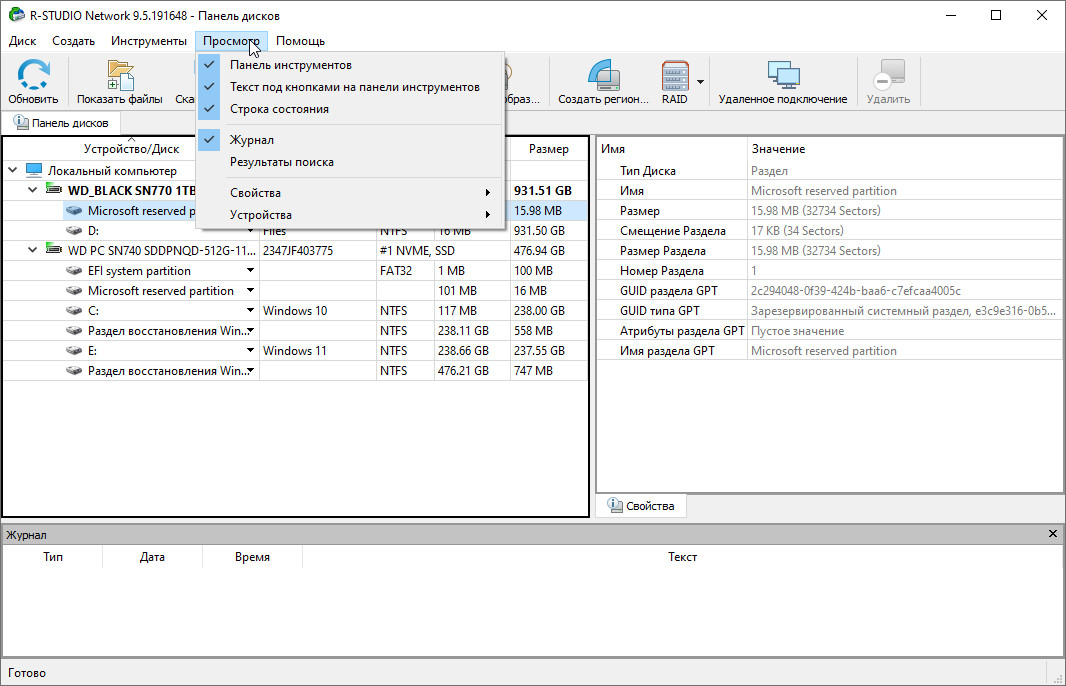Select Результаты поиска menu entry
The width and height of the screenshot is (1066, 686).
point(281,162)
